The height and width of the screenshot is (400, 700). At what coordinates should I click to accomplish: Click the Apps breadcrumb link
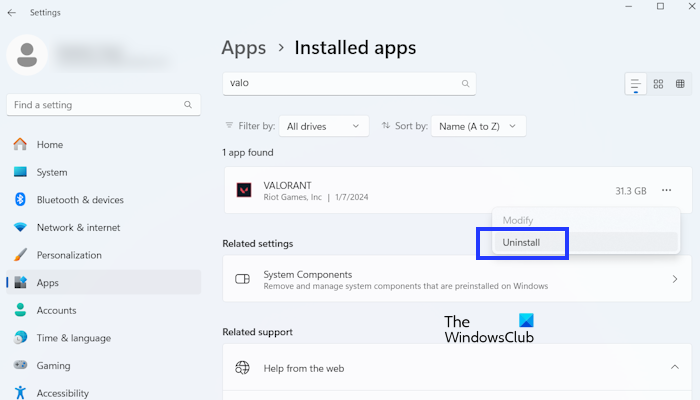tap(244, 48)
